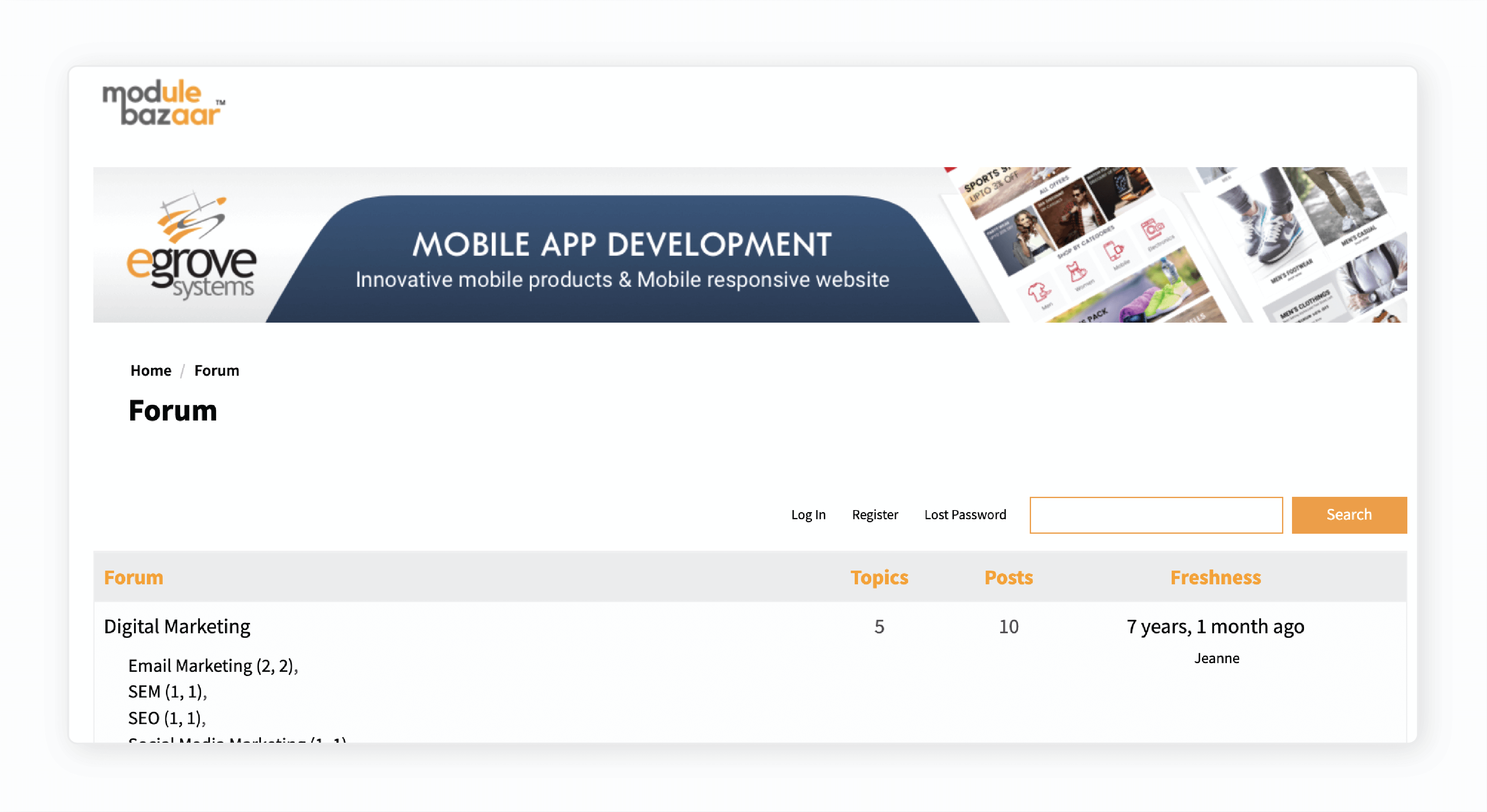Focus the forum search input field

1156,515
